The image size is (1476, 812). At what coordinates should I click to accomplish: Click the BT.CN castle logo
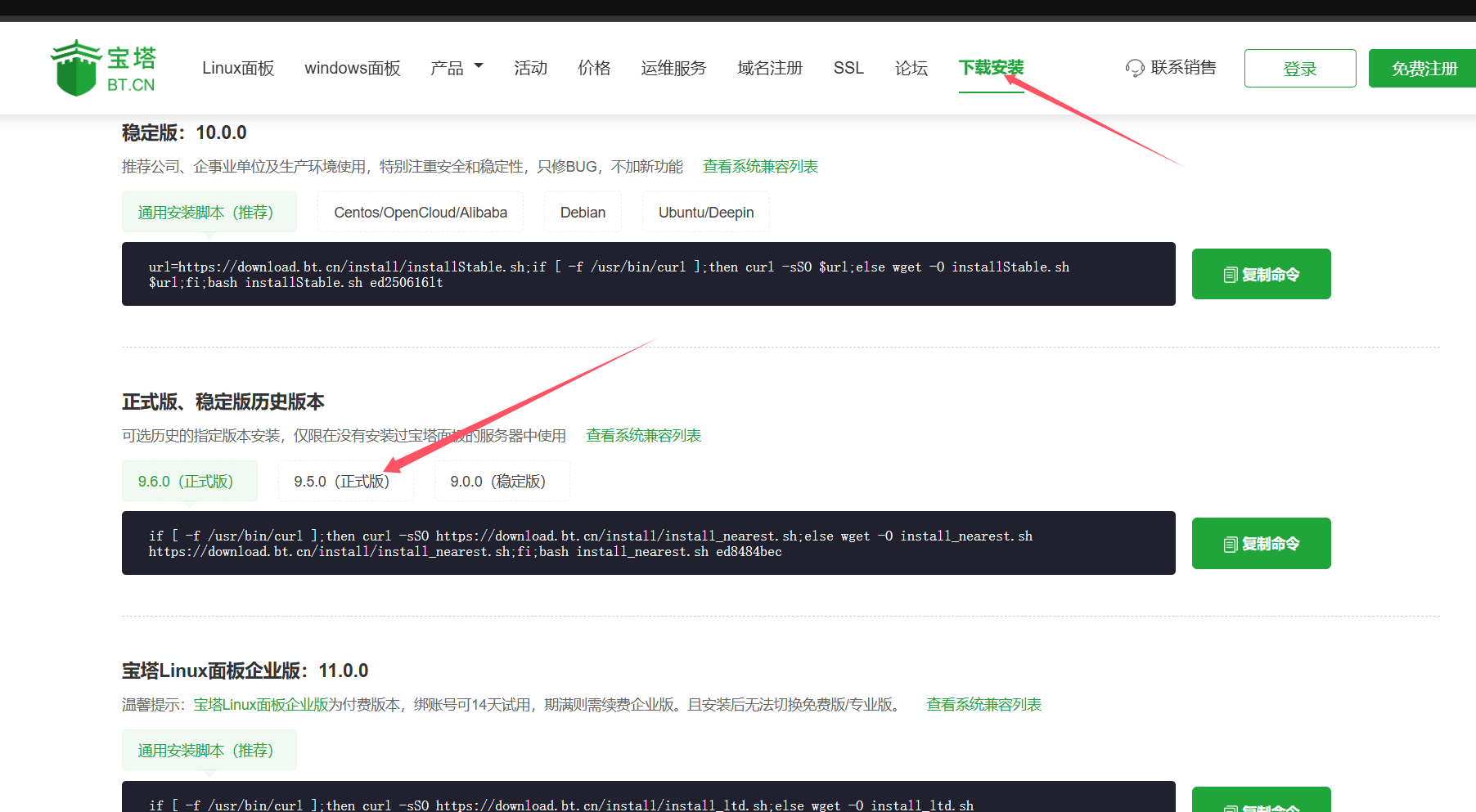click(x=103, y=68)
